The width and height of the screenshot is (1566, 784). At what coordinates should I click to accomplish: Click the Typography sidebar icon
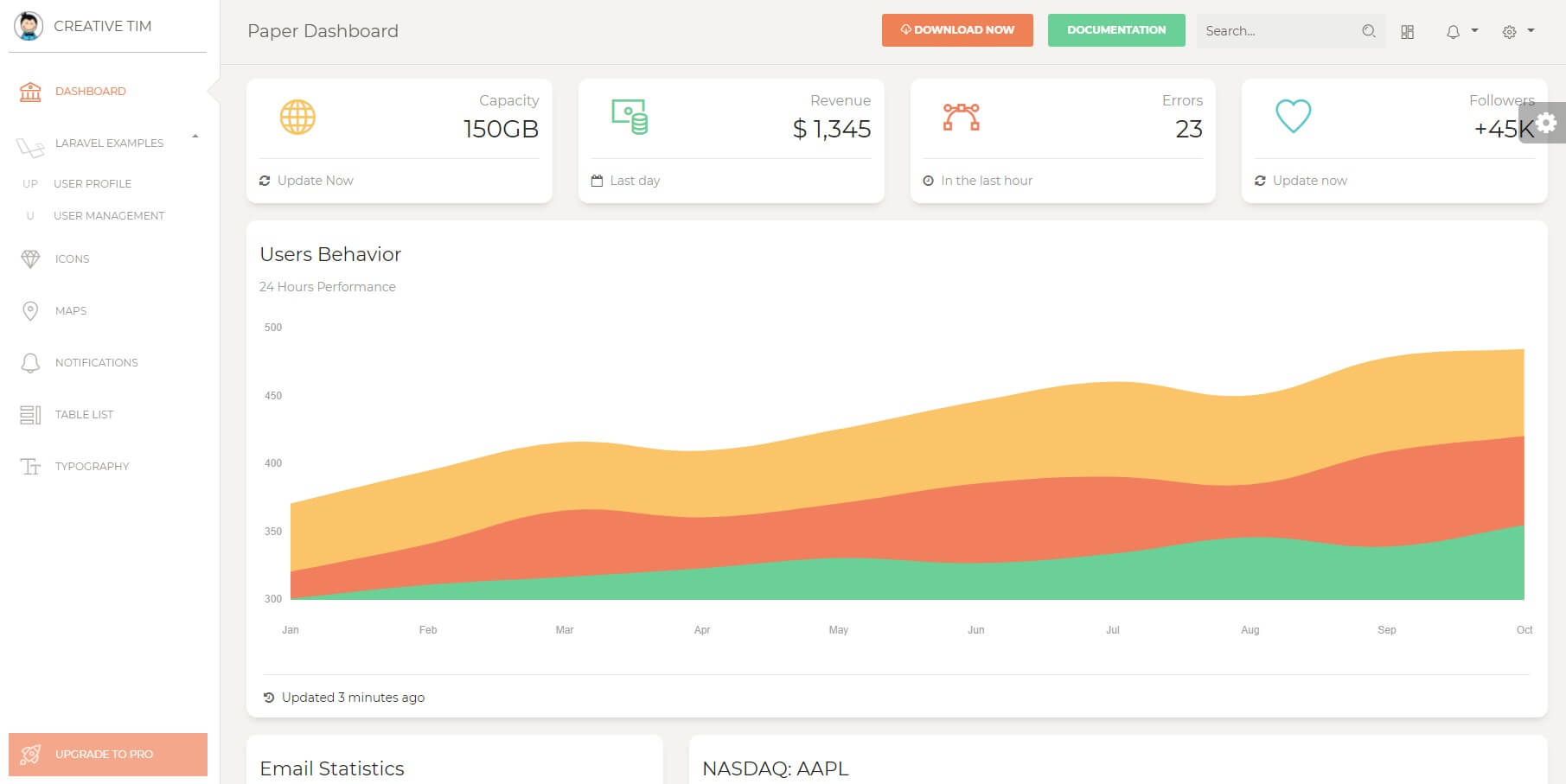[30, 466]
